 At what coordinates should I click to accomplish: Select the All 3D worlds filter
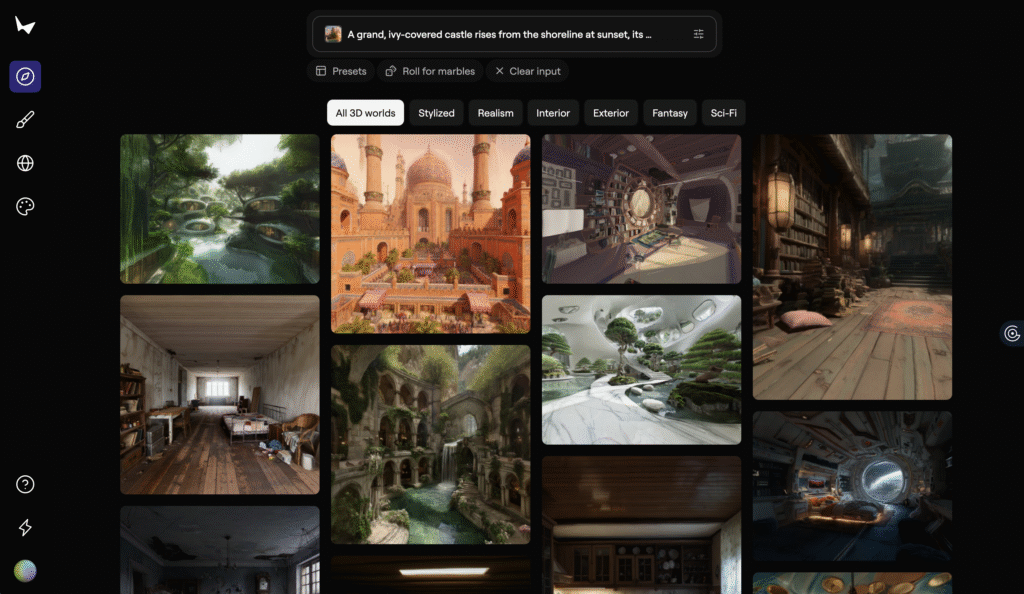coord(365,113)
